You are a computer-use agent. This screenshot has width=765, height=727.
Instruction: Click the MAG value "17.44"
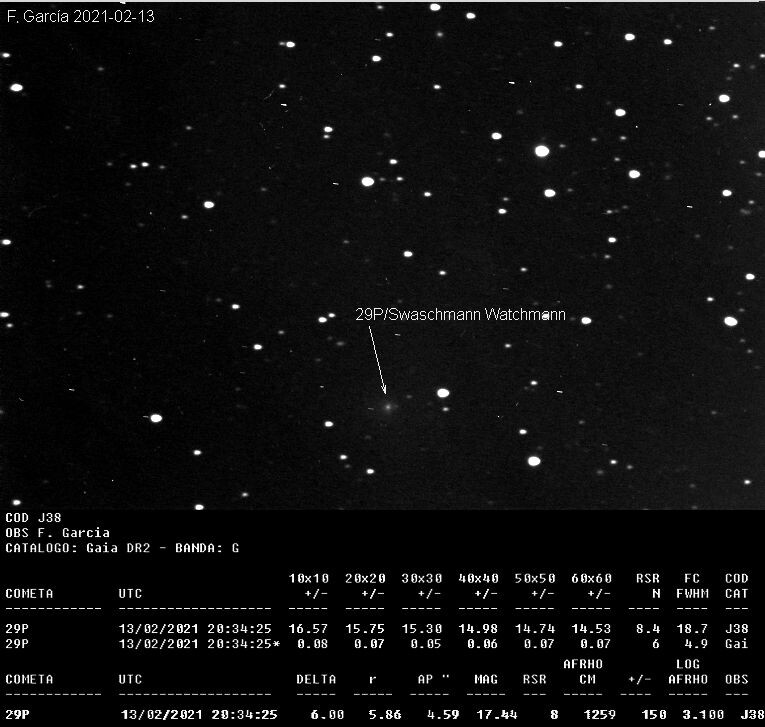[x=497, y=715]
